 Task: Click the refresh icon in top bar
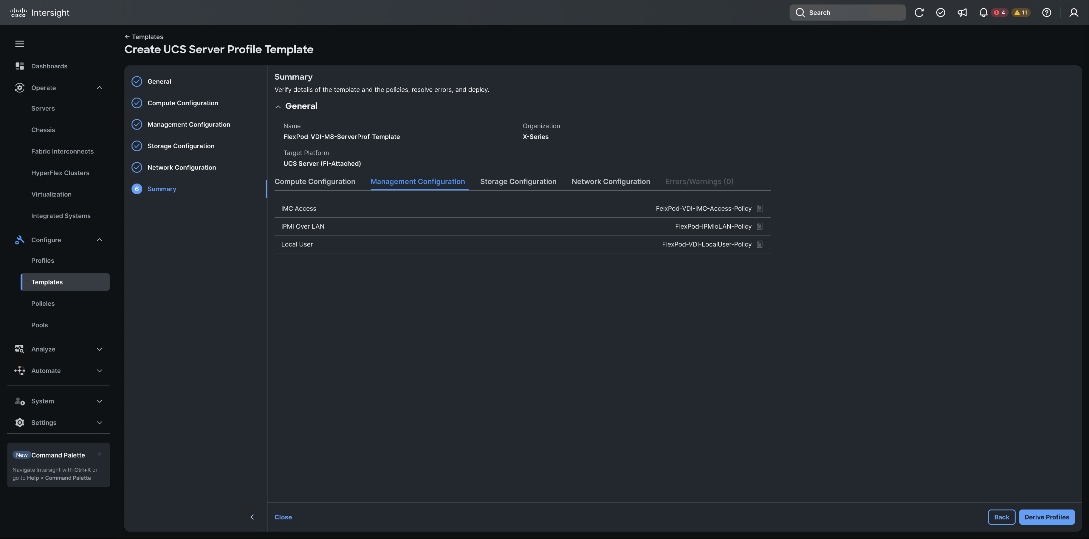point(919,13)
